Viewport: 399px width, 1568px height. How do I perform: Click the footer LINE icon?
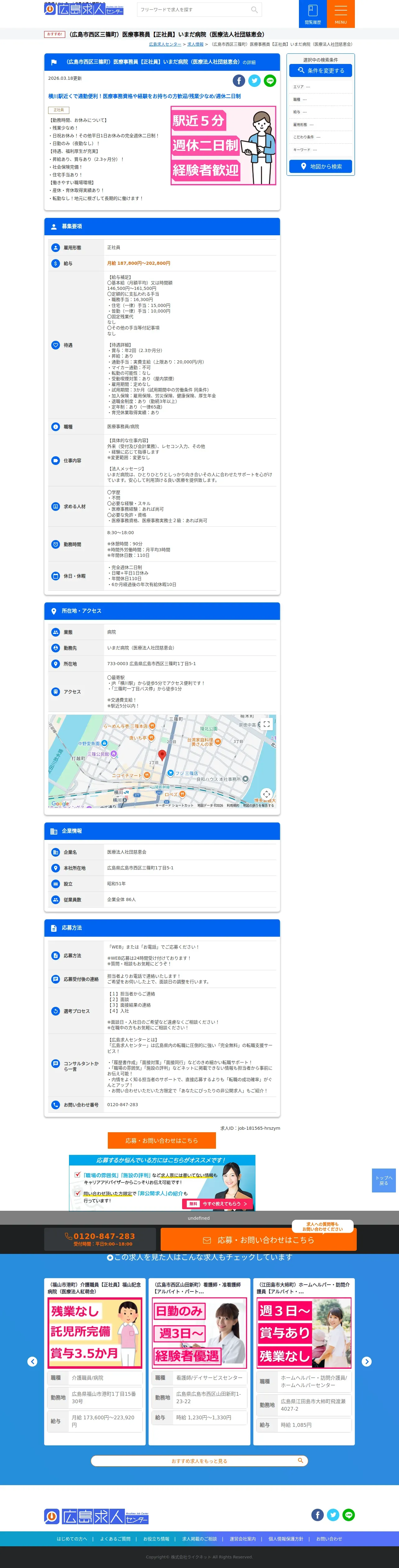point(349,1514)
